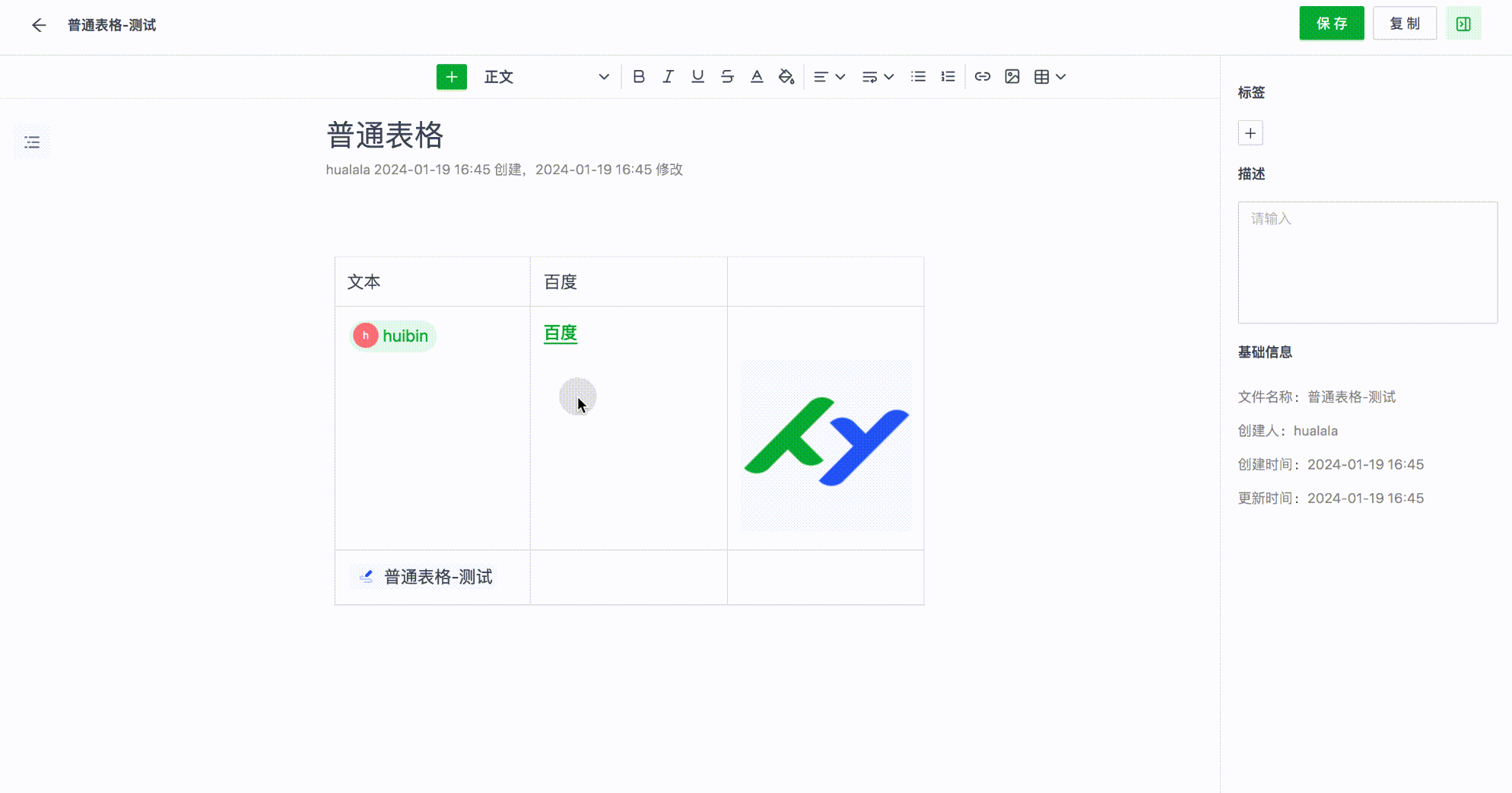
Task: Click the insert image icon
Action: tap(1012, 77)
